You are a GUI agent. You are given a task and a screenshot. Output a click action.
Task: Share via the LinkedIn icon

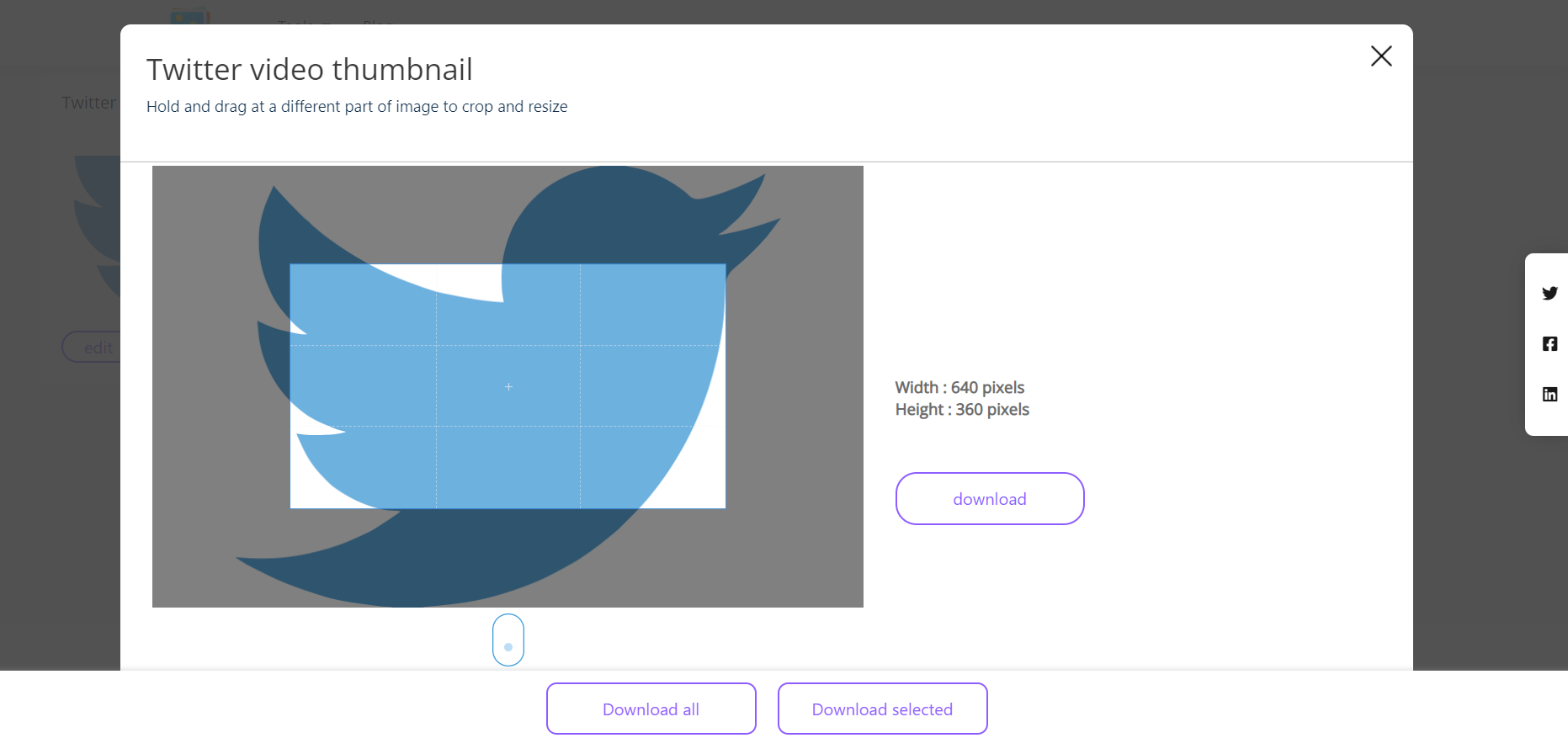tap(1549, 394)
